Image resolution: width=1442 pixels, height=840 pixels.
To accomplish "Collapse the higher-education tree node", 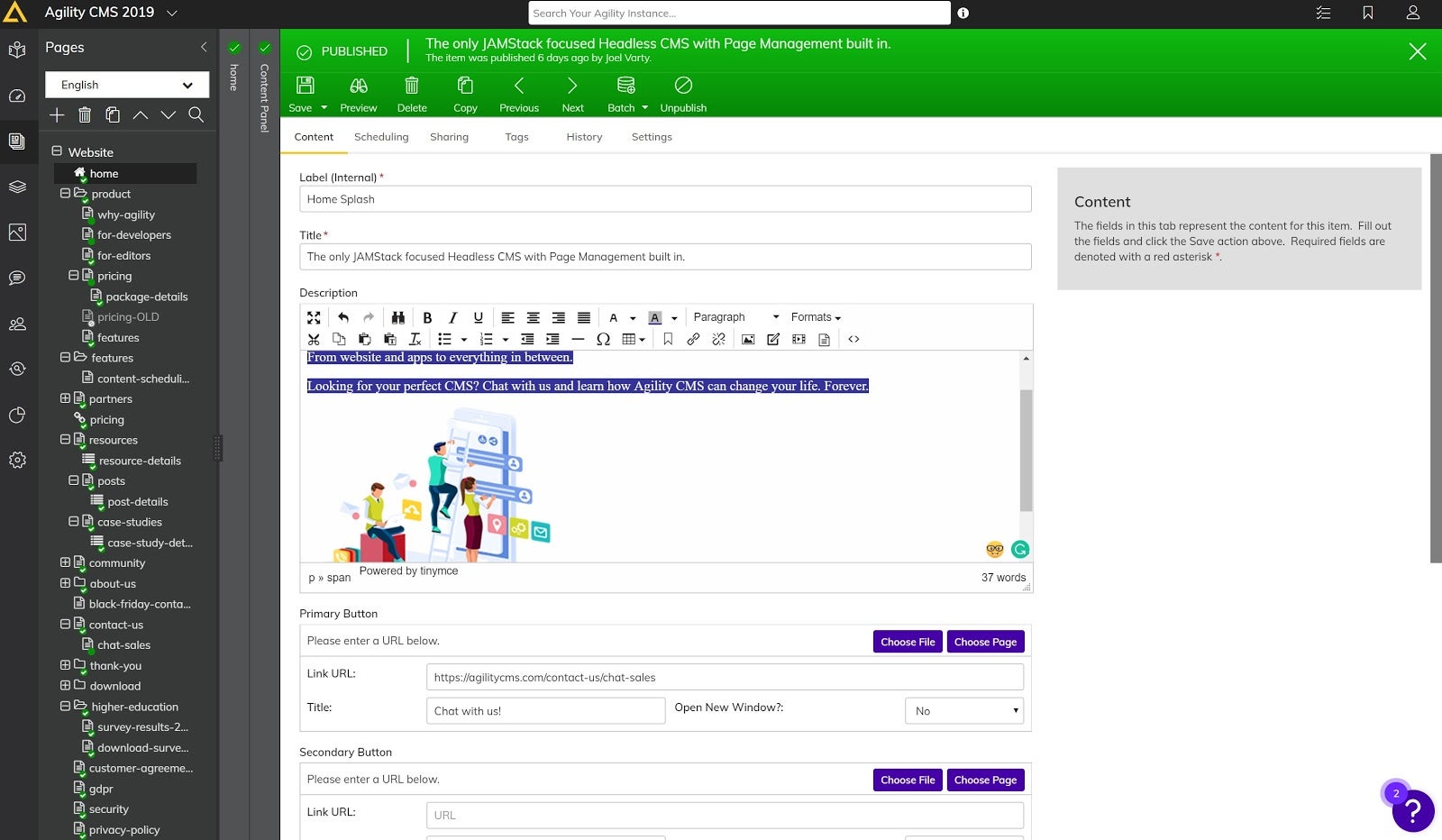I will (x=65, y=707).
